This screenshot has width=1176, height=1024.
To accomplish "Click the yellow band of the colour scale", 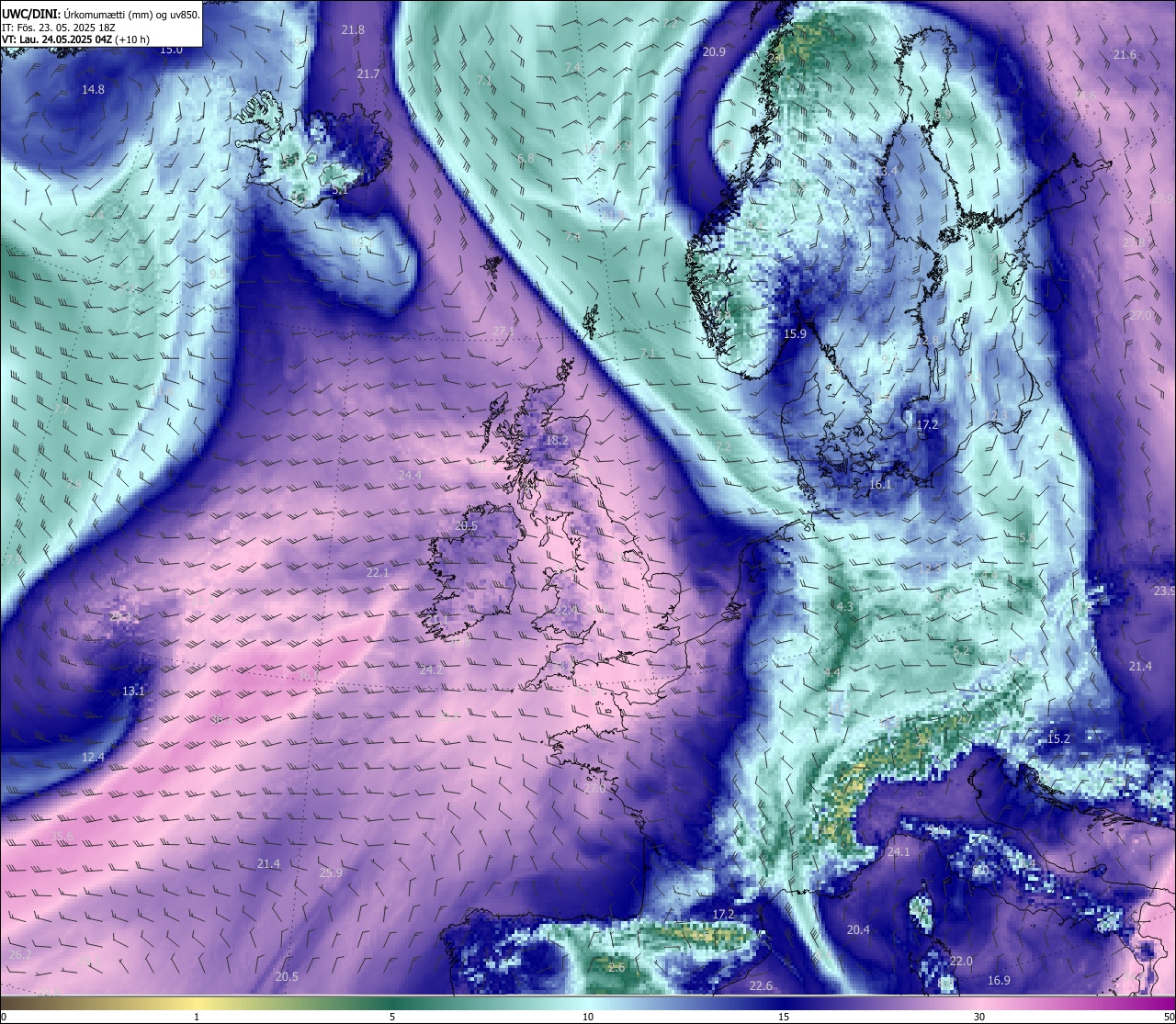I will point(197,1003).
